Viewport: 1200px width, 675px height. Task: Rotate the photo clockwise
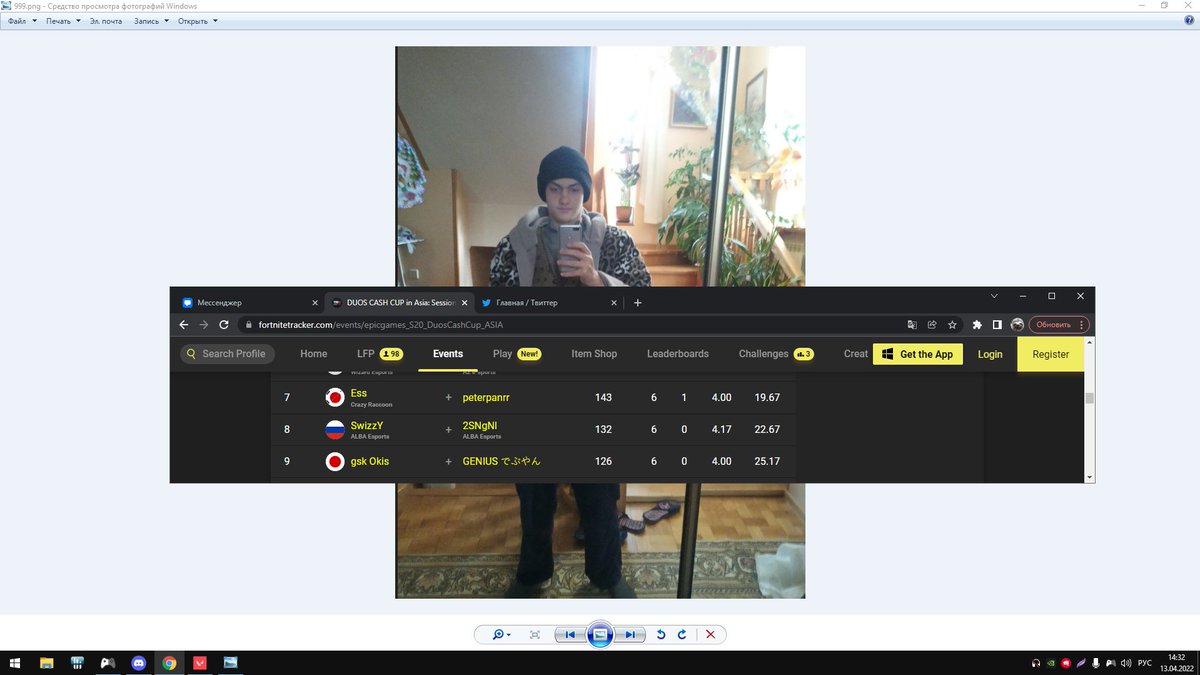(682, 635)
